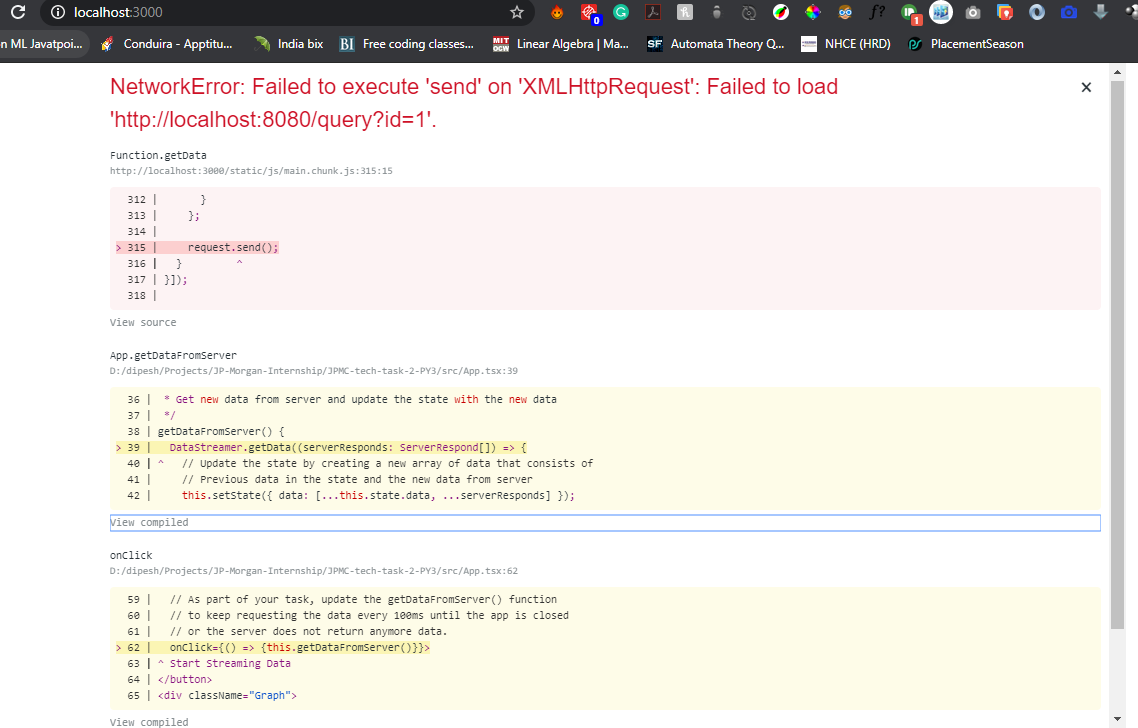Click the address bar input field
The height and width of the screenshot is (728, 1138).
pyautogui.click(x=250, y=13)
